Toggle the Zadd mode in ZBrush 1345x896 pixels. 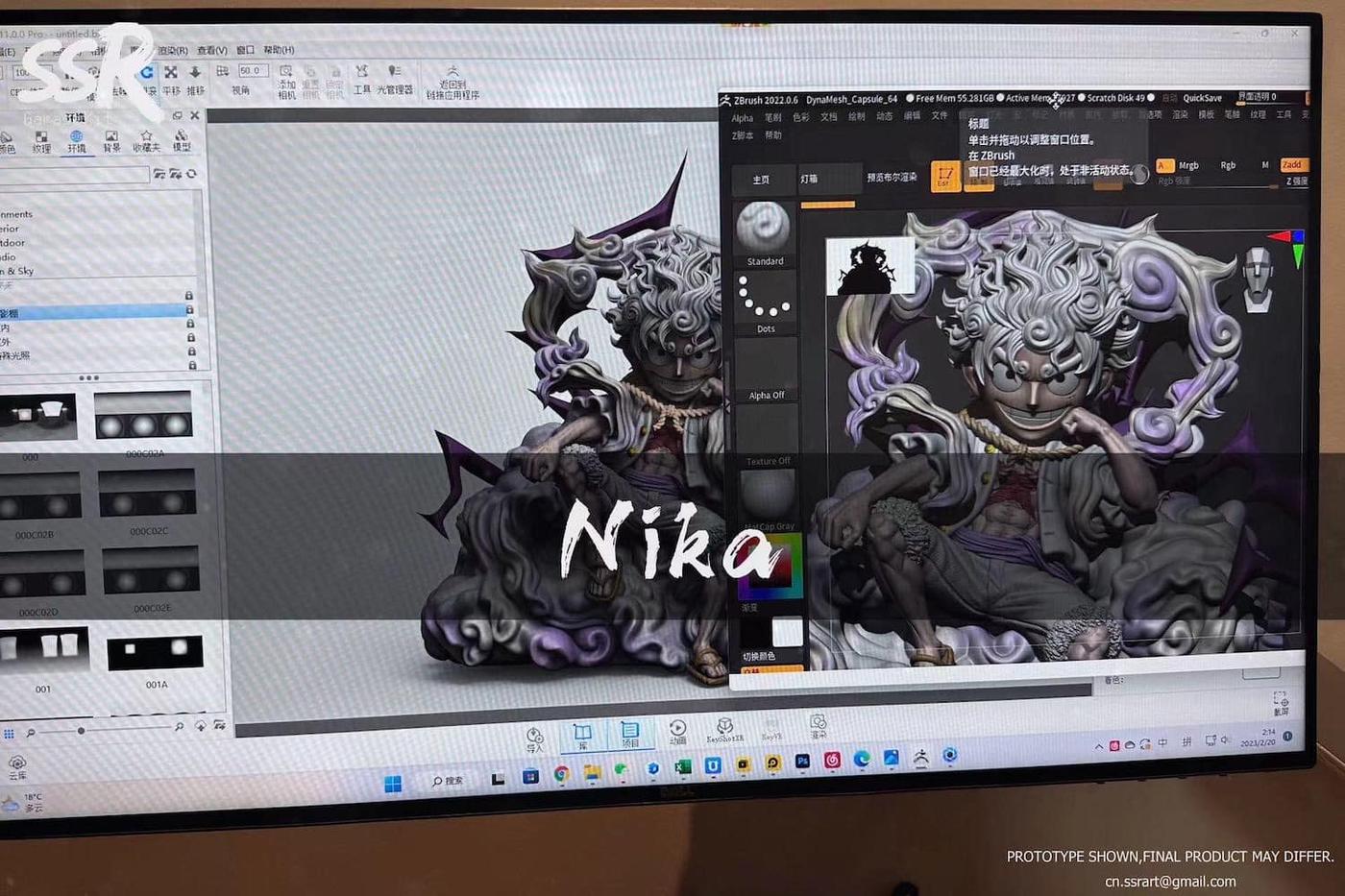pyautogui.click(x=1292, y=164)
